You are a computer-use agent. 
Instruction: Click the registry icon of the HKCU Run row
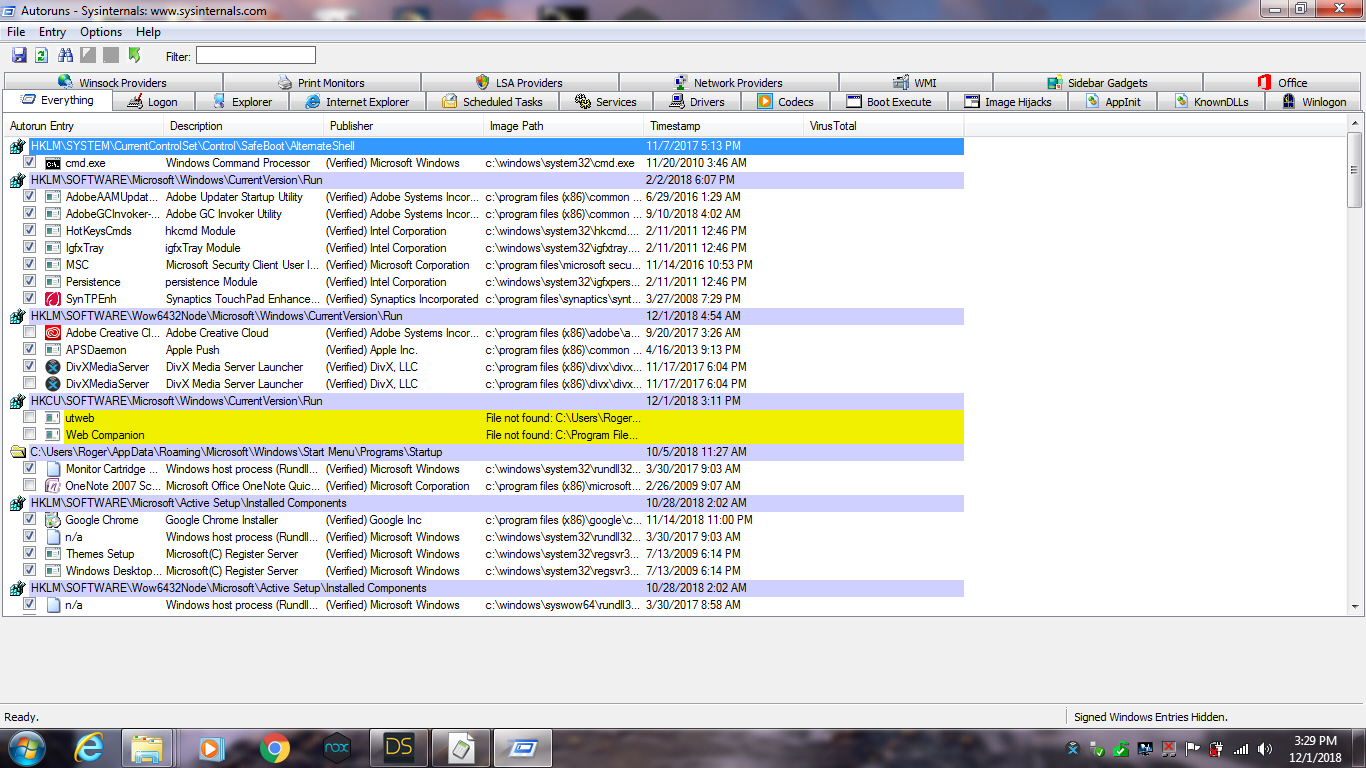[17, 401]
